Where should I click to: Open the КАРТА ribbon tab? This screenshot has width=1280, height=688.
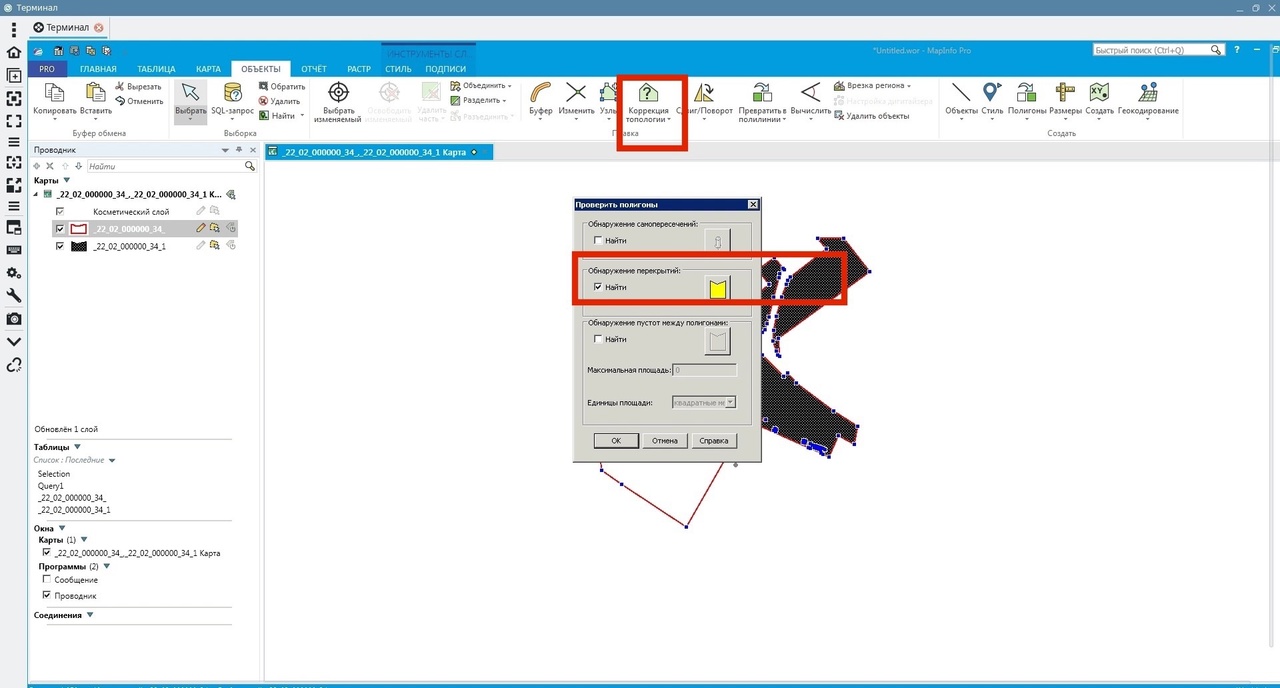coord(208,69)
